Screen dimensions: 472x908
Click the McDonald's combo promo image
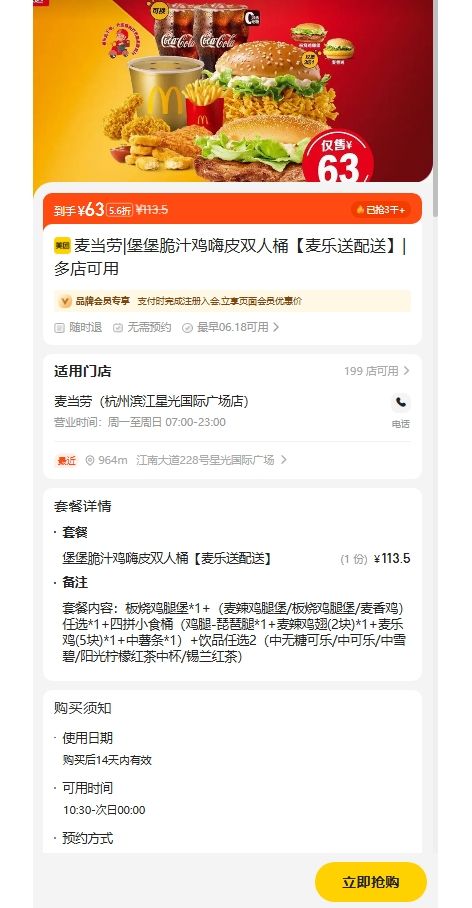click(233, 91)
